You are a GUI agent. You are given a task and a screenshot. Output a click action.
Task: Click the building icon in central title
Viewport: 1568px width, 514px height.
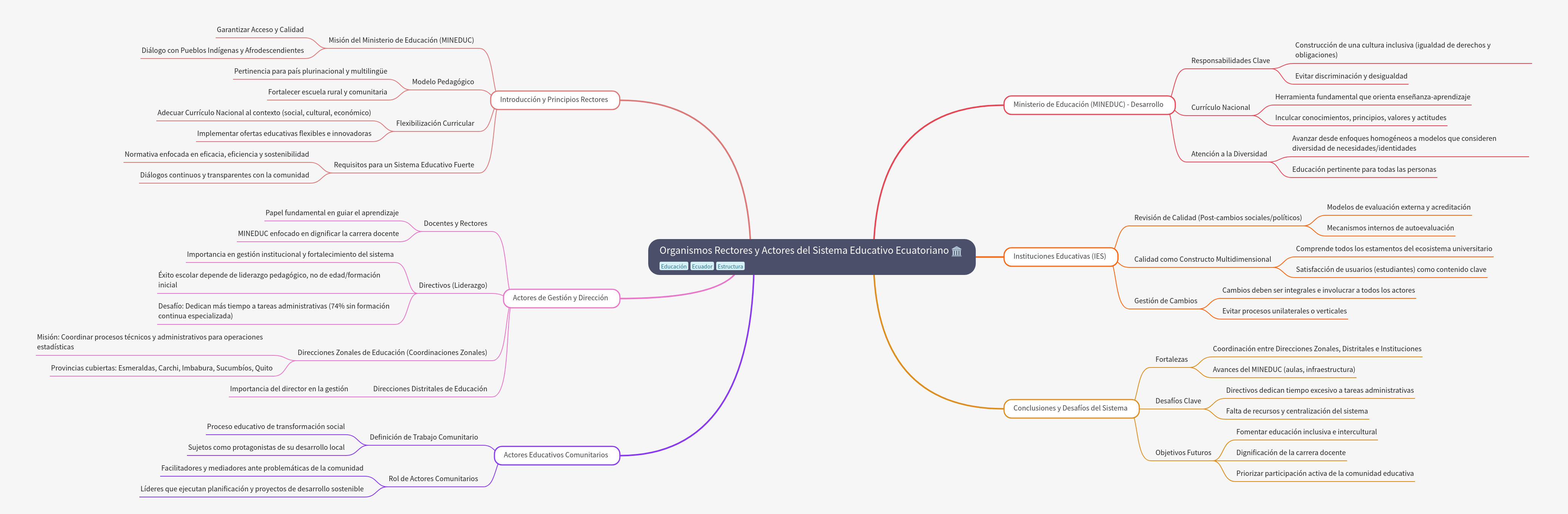pos(956,251)
